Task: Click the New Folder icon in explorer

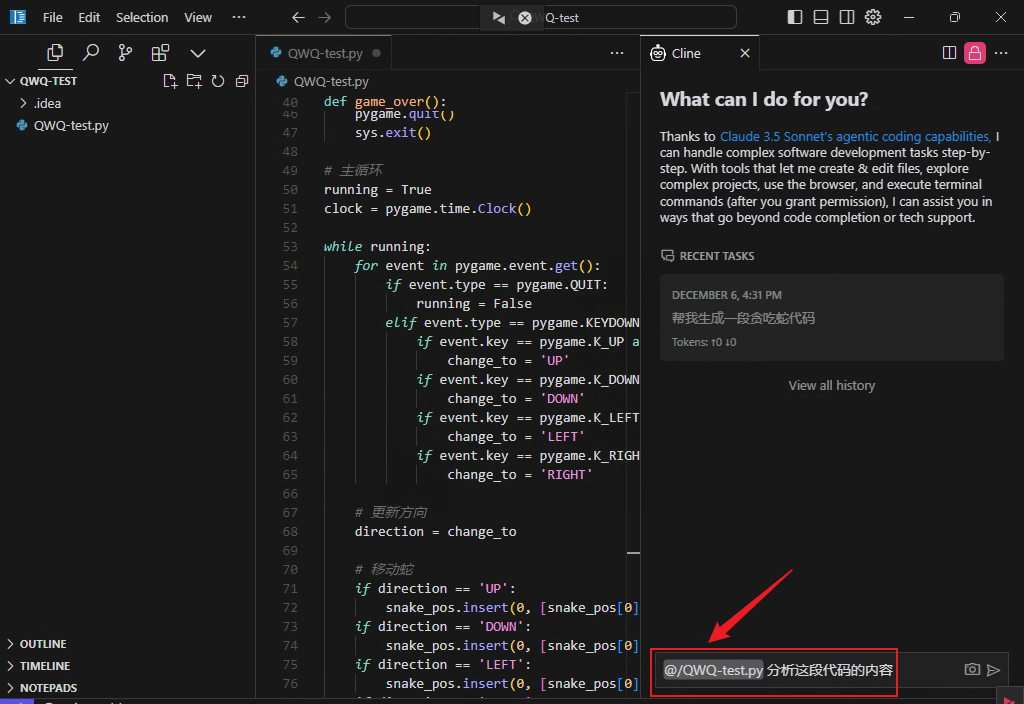Action: 194,81
